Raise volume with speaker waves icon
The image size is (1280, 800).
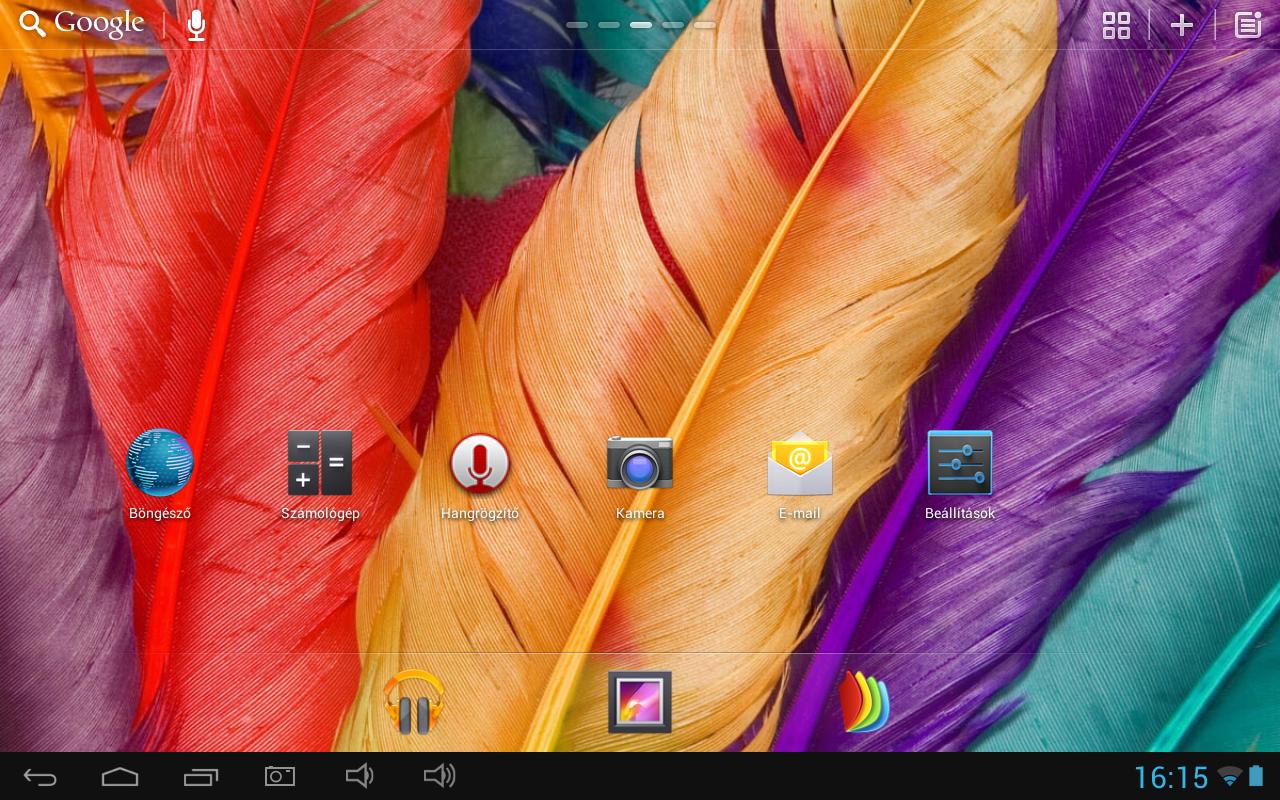click(440, 776)
